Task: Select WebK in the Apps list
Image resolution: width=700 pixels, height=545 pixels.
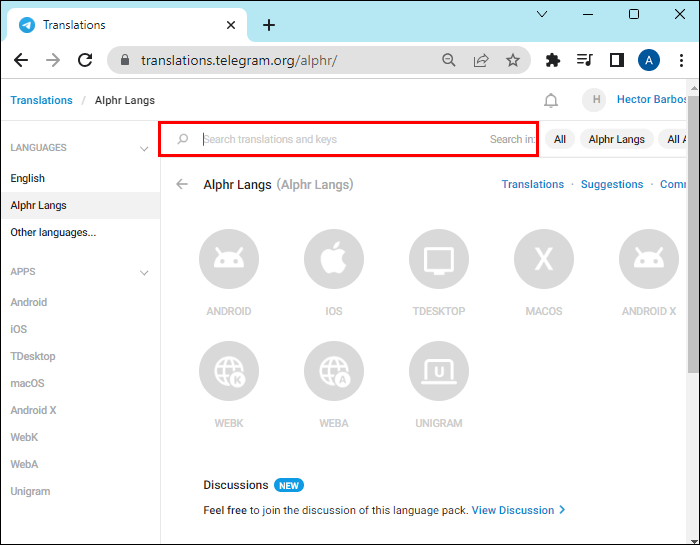Action: pos(24,437)
